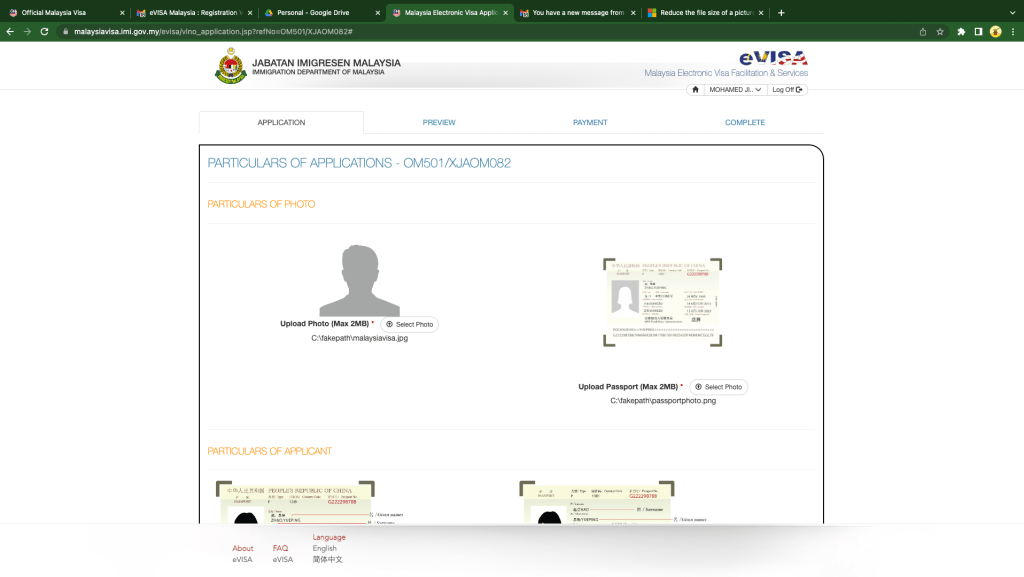Screen dimensions: 1024x577
Task: Click Select Photo for Upload Photo
Action: coord(409,324)
